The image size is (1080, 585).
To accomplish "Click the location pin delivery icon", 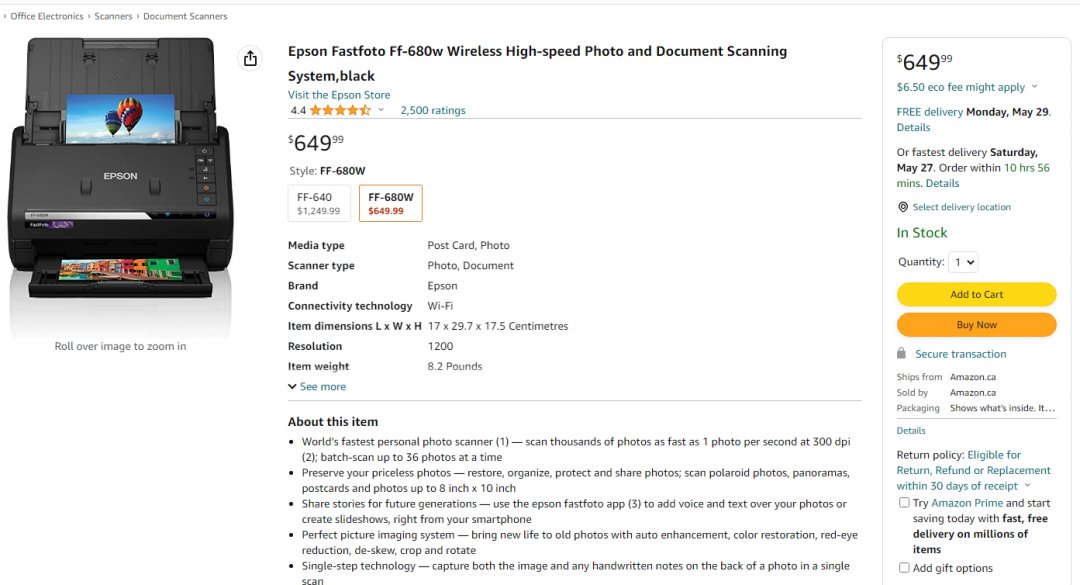I will pos(903,207).
